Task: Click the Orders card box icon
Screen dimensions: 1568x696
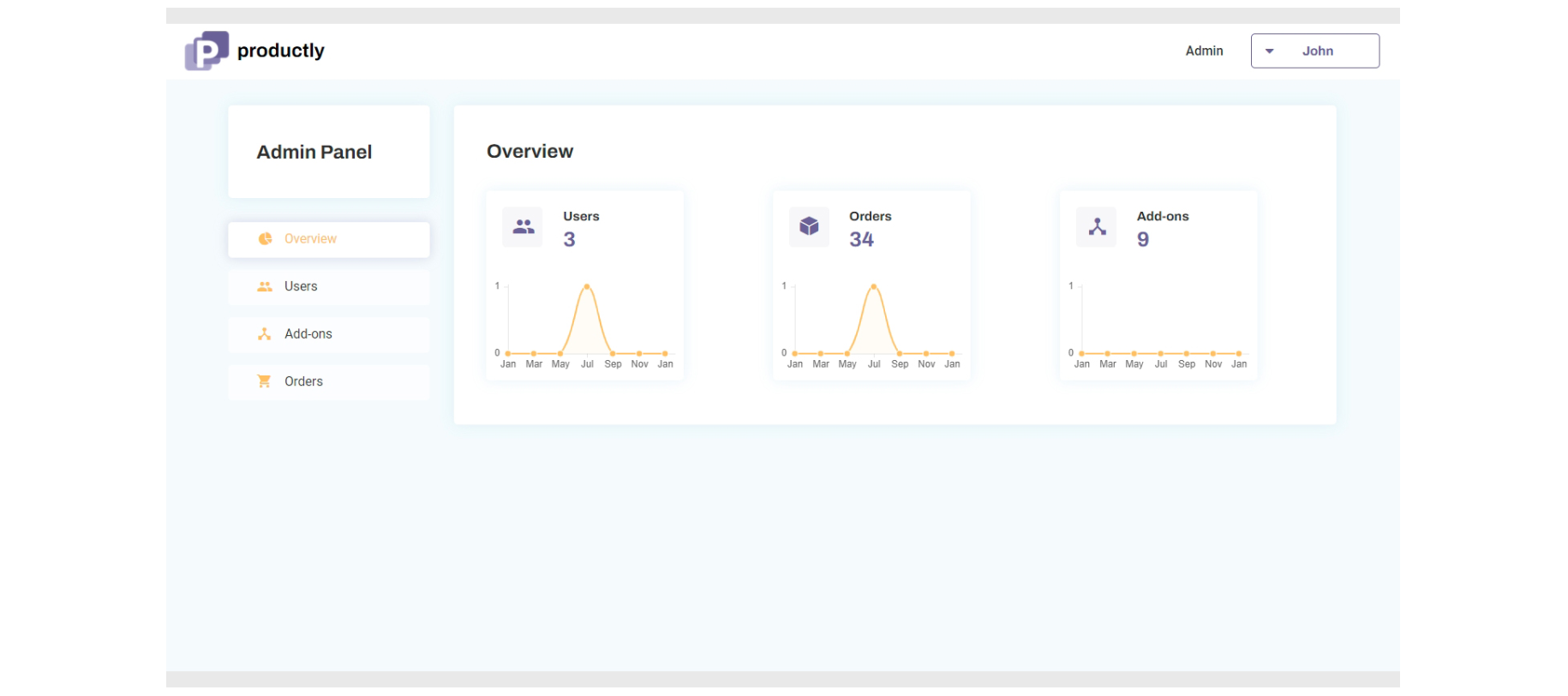Action: pyautogui.click(x=809, y=227)
